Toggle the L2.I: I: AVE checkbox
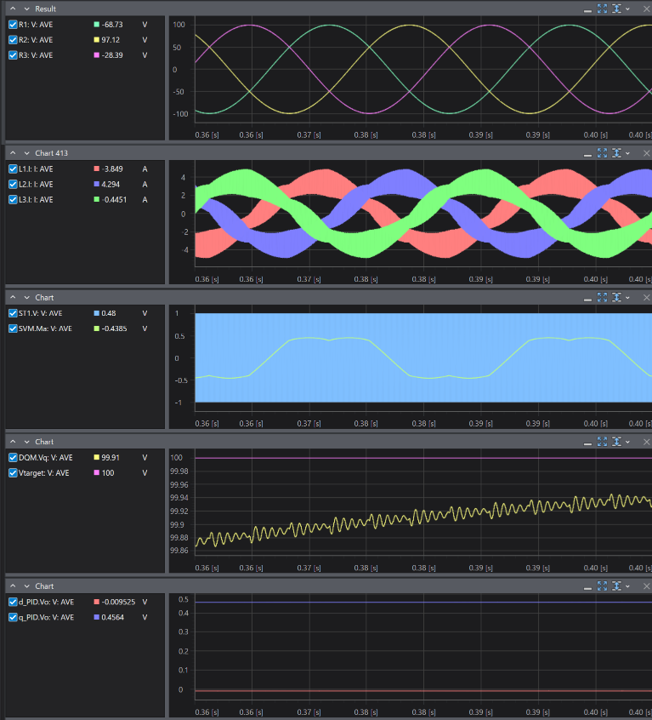Viewport: 652px width, 720px height. [13, 184]
